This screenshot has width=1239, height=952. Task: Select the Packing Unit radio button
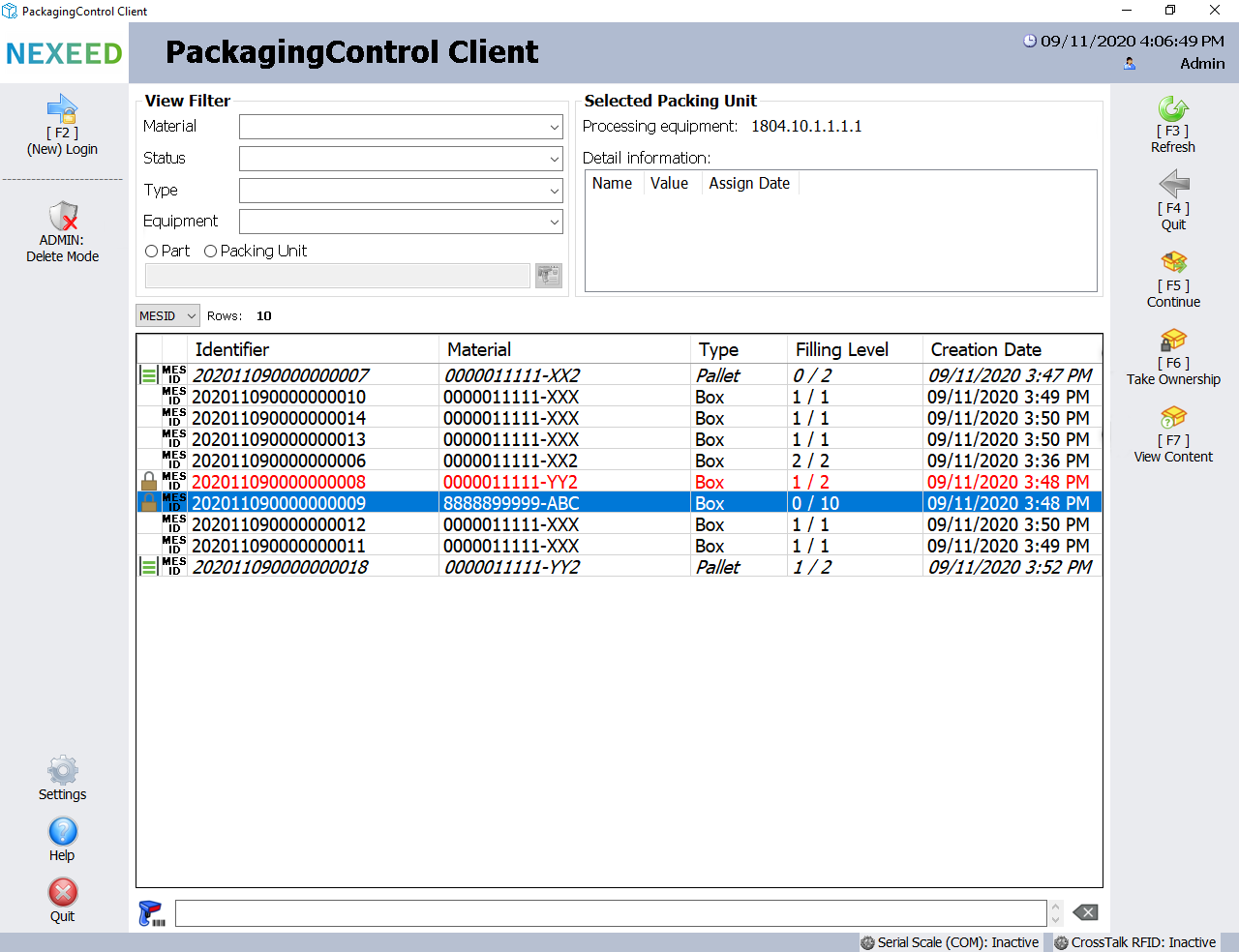211,252
